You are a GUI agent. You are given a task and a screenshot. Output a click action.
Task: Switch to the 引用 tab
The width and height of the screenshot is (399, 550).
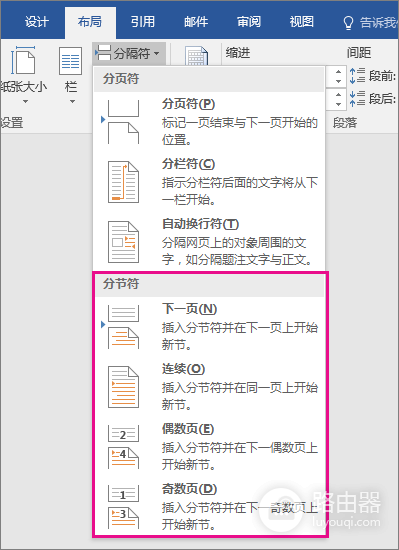(x=143, y=22)
